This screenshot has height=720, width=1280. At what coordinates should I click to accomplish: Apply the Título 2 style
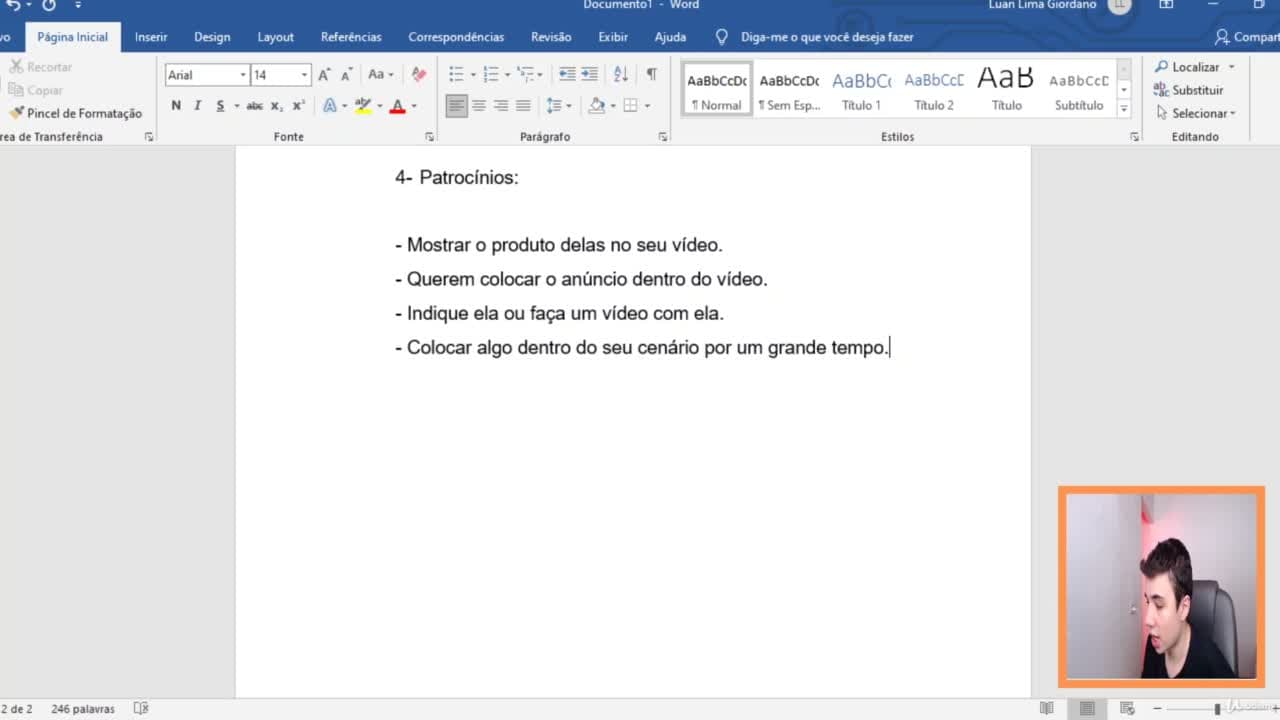coord(934,90)
